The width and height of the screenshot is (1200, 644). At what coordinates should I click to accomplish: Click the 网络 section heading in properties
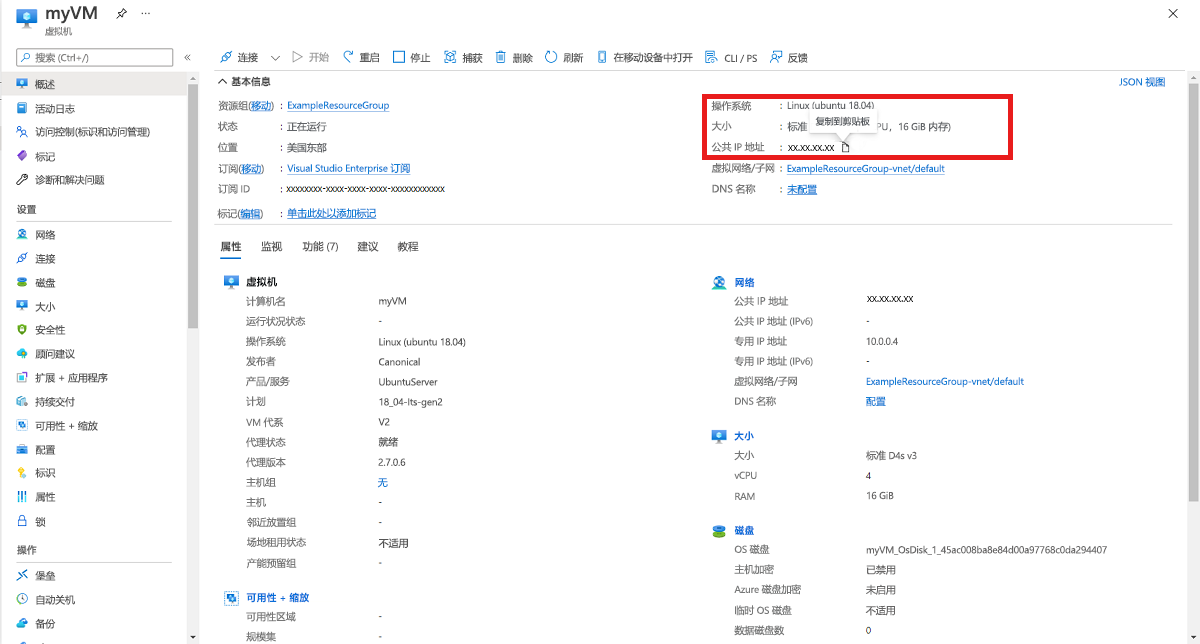coord(745,283)
